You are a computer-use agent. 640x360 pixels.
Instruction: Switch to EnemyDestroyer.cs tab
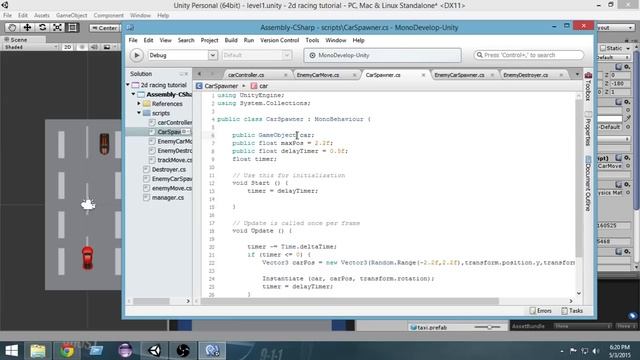[x=526, y=75]
